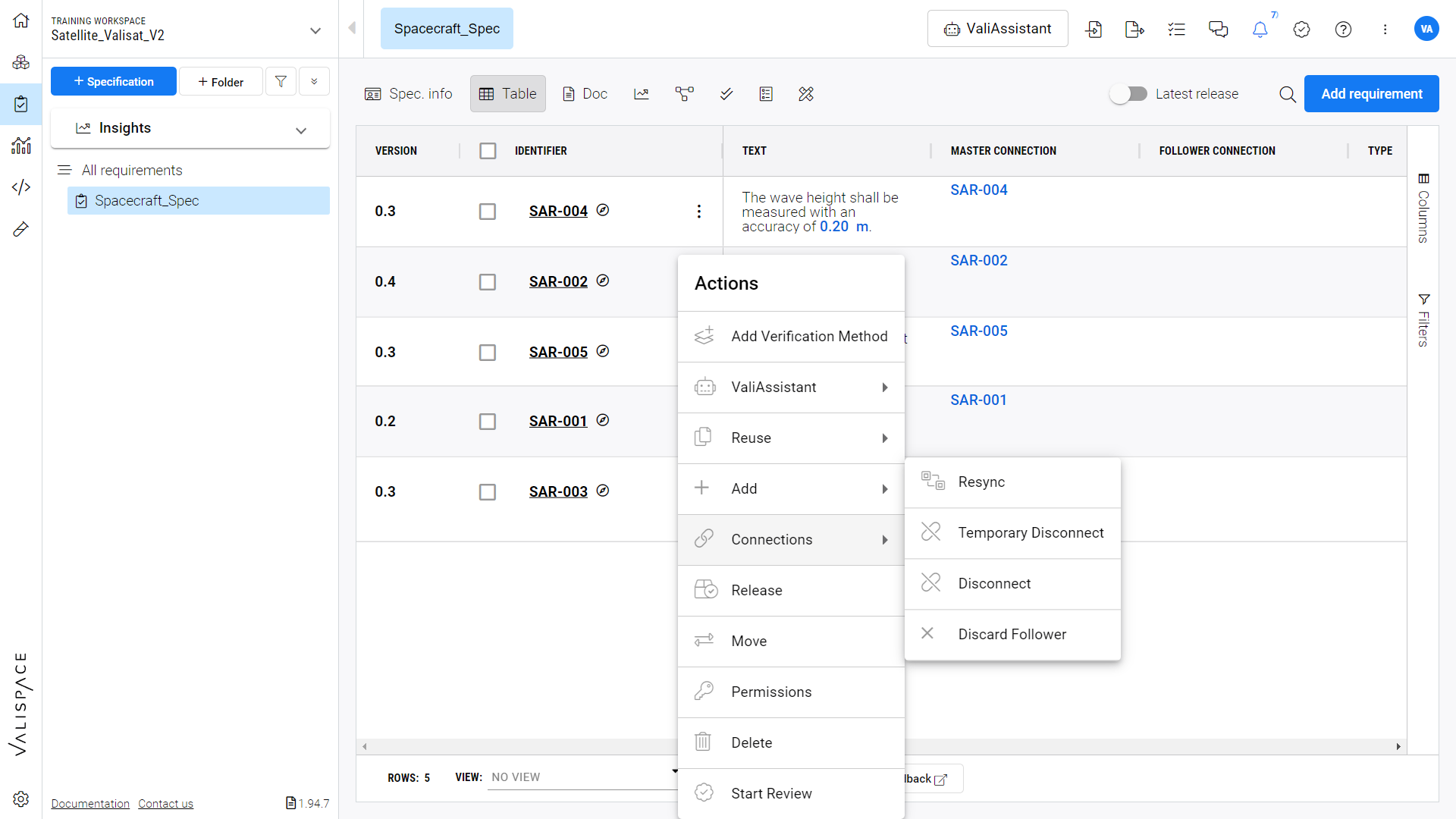Screen dimensions: 1456x819
Task: Open the scripting code icon in sidebar
Action: coord(21,187)
